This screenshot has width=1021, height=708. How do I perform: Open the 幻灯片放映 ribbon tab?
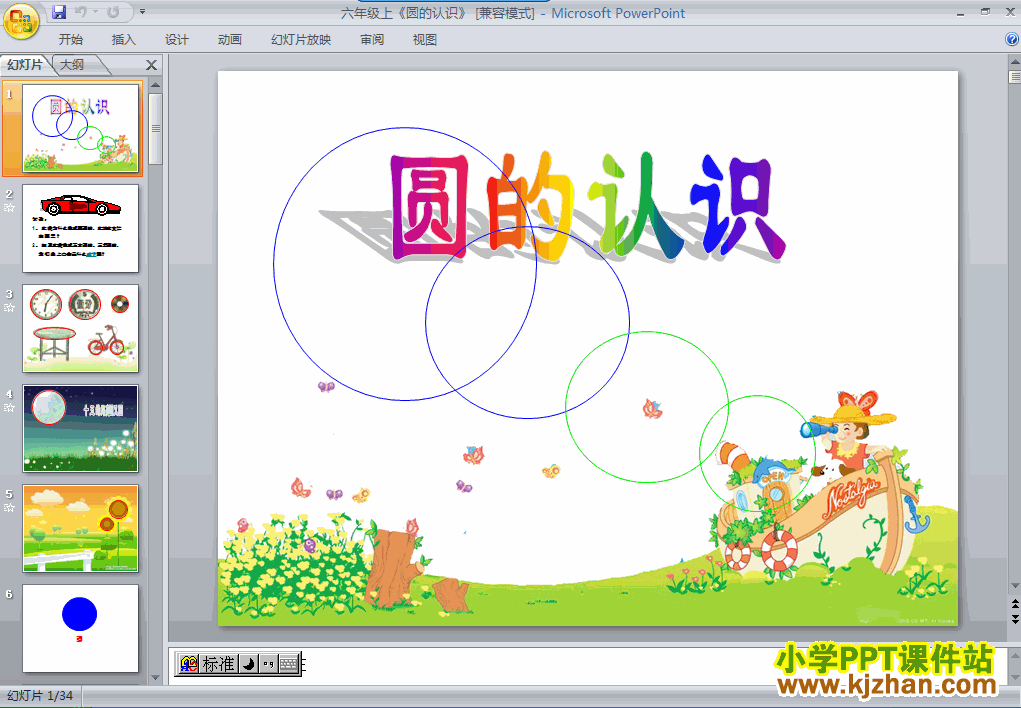[301, 40]
